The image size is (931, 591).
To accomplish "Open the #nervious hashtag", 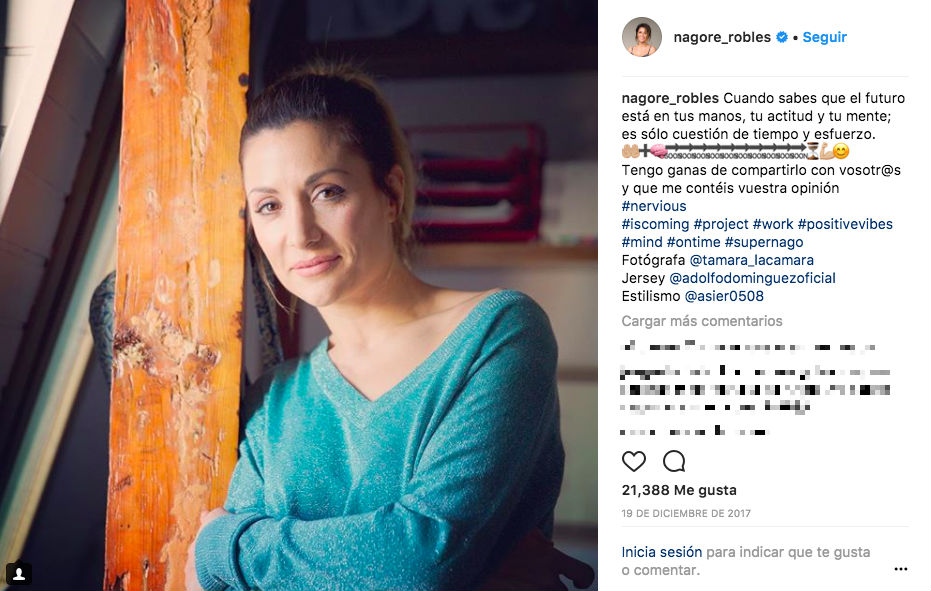I will point(654,206).
